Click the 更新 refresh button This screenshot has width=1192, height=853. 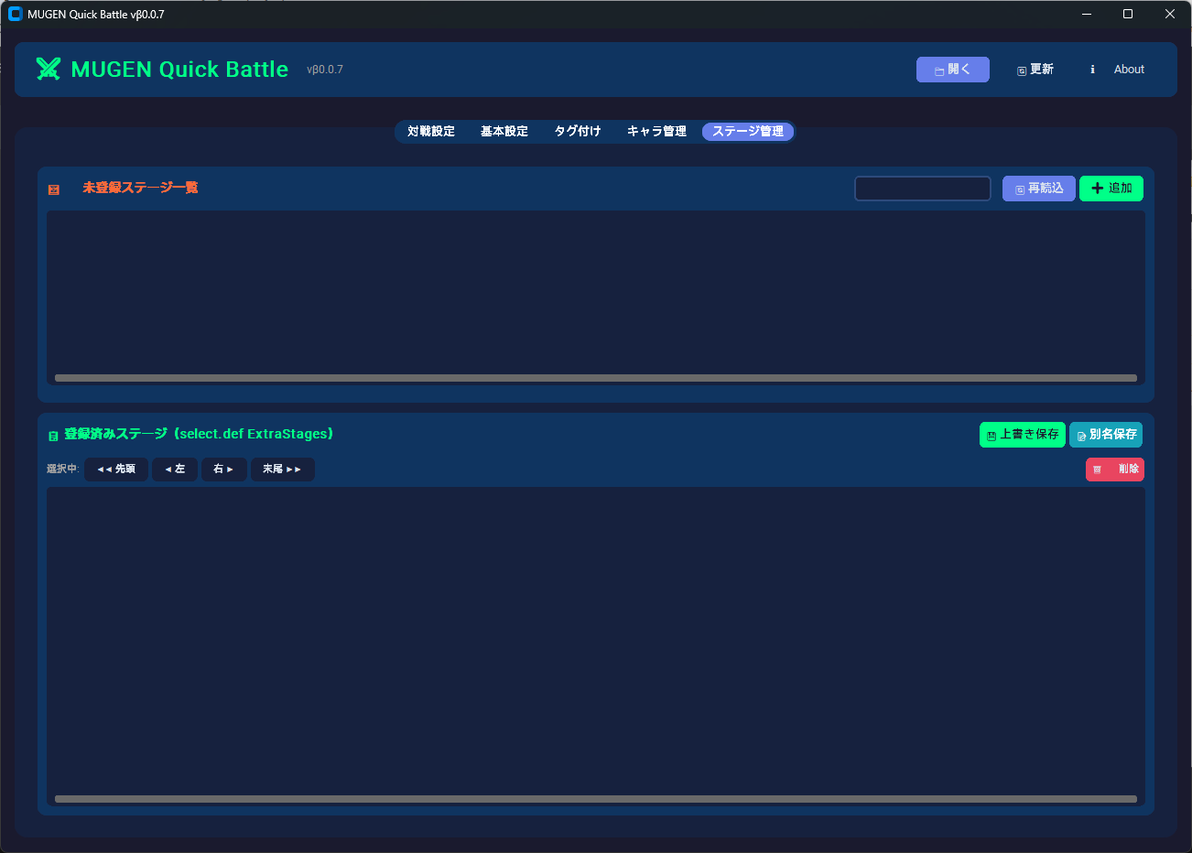click(x=1035, y=69)
